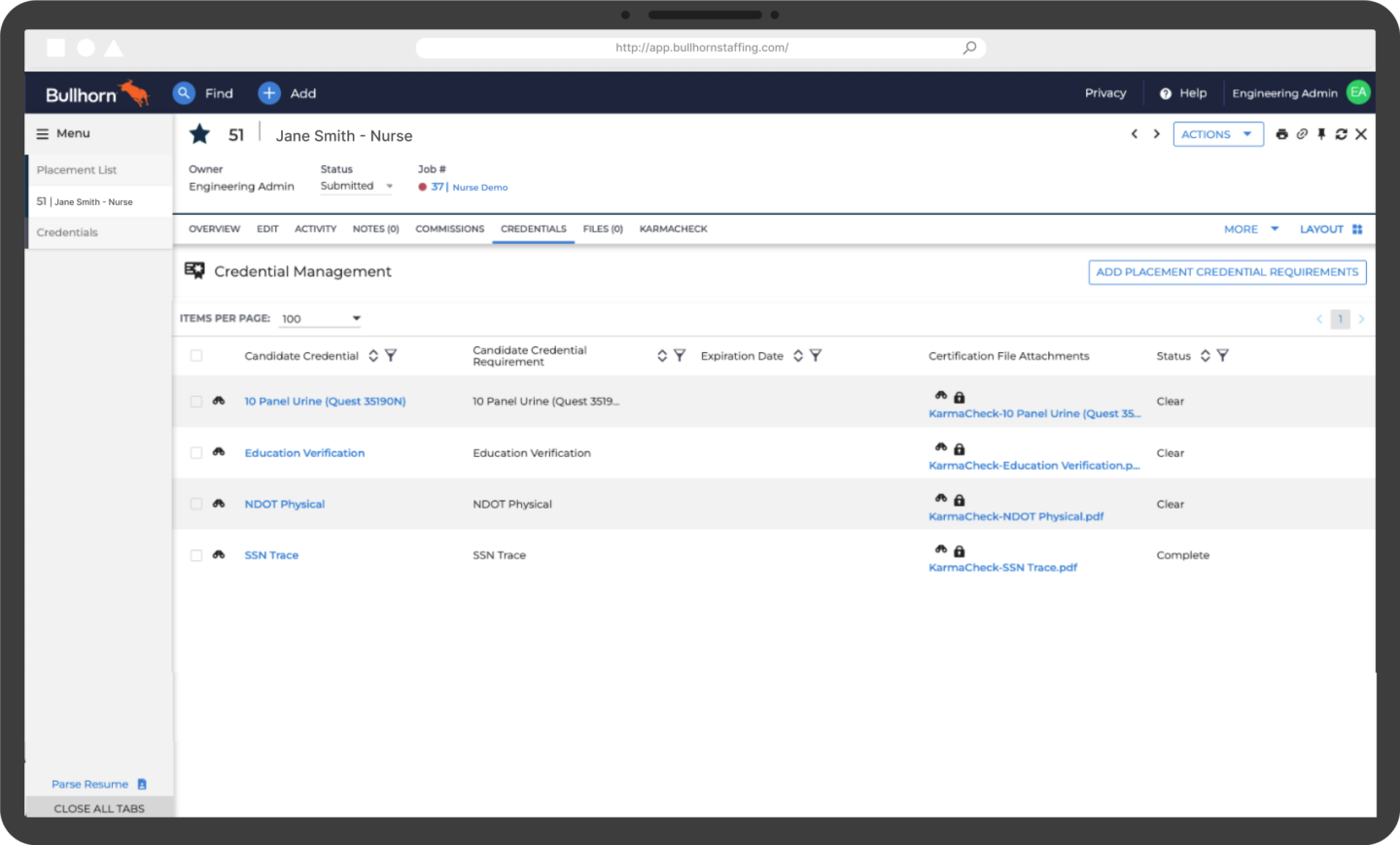Preview NDOT Physical binoculars icon
This screenshot has height=845, width=1400.
[219, 504]
